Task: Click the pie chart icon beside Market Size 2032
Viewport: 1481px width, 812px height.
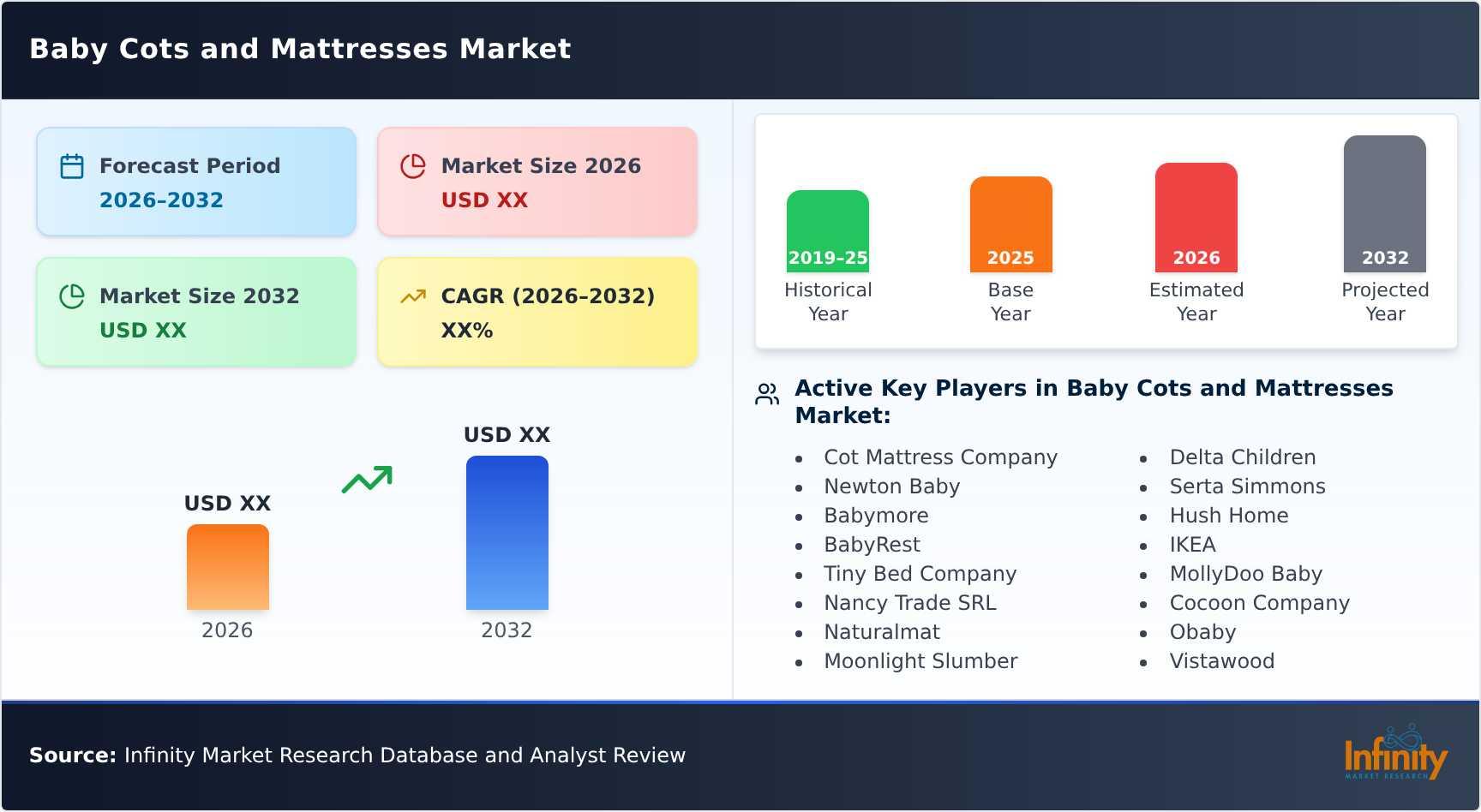Action: point(72,296)
